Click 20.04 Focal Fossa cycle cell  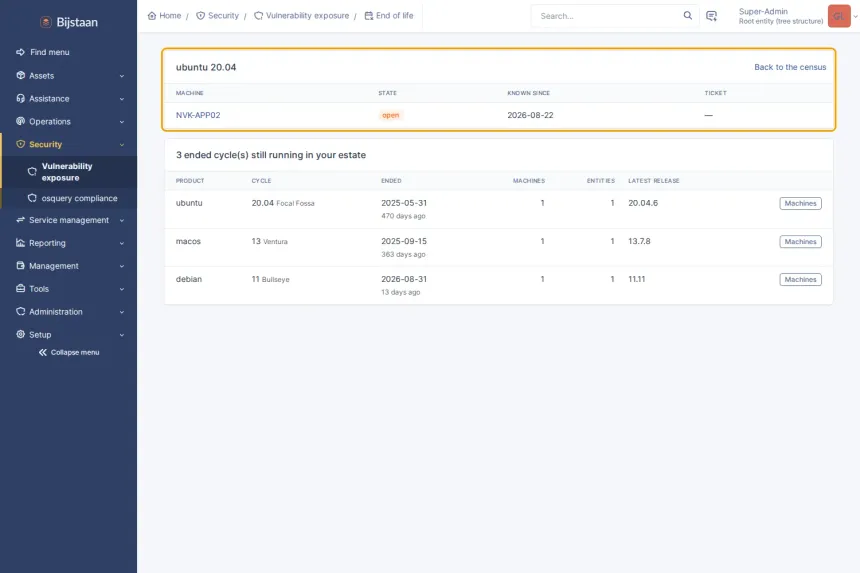pyautogui.click(x=283, y=203)
